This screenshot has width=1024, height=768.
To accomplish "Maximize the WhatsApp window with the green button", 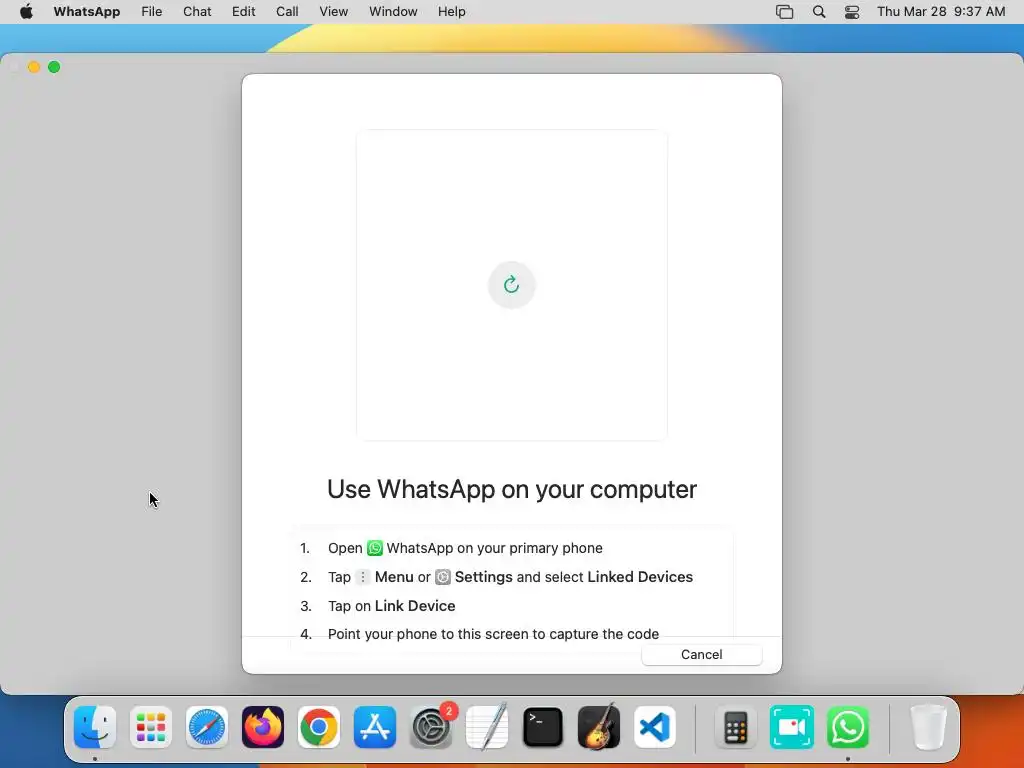I will [x=54, y=67].
